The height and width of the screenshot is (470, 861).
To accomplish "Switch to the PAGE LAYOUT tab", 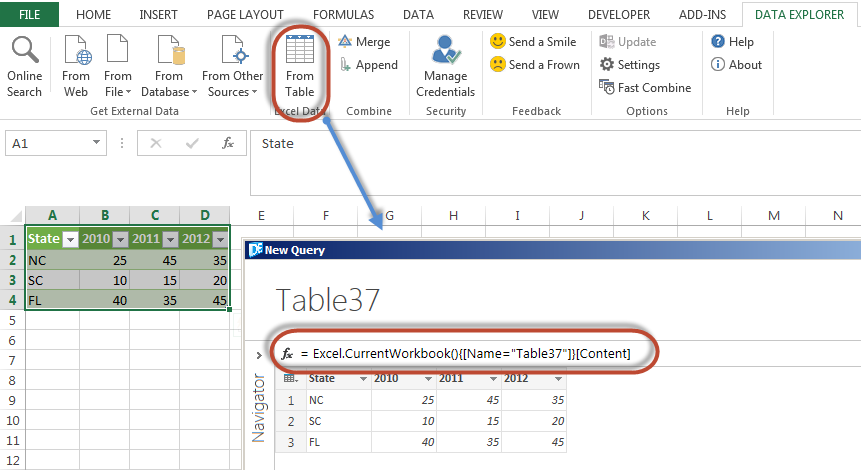I will pyautogui.click(x=245, y=15).
